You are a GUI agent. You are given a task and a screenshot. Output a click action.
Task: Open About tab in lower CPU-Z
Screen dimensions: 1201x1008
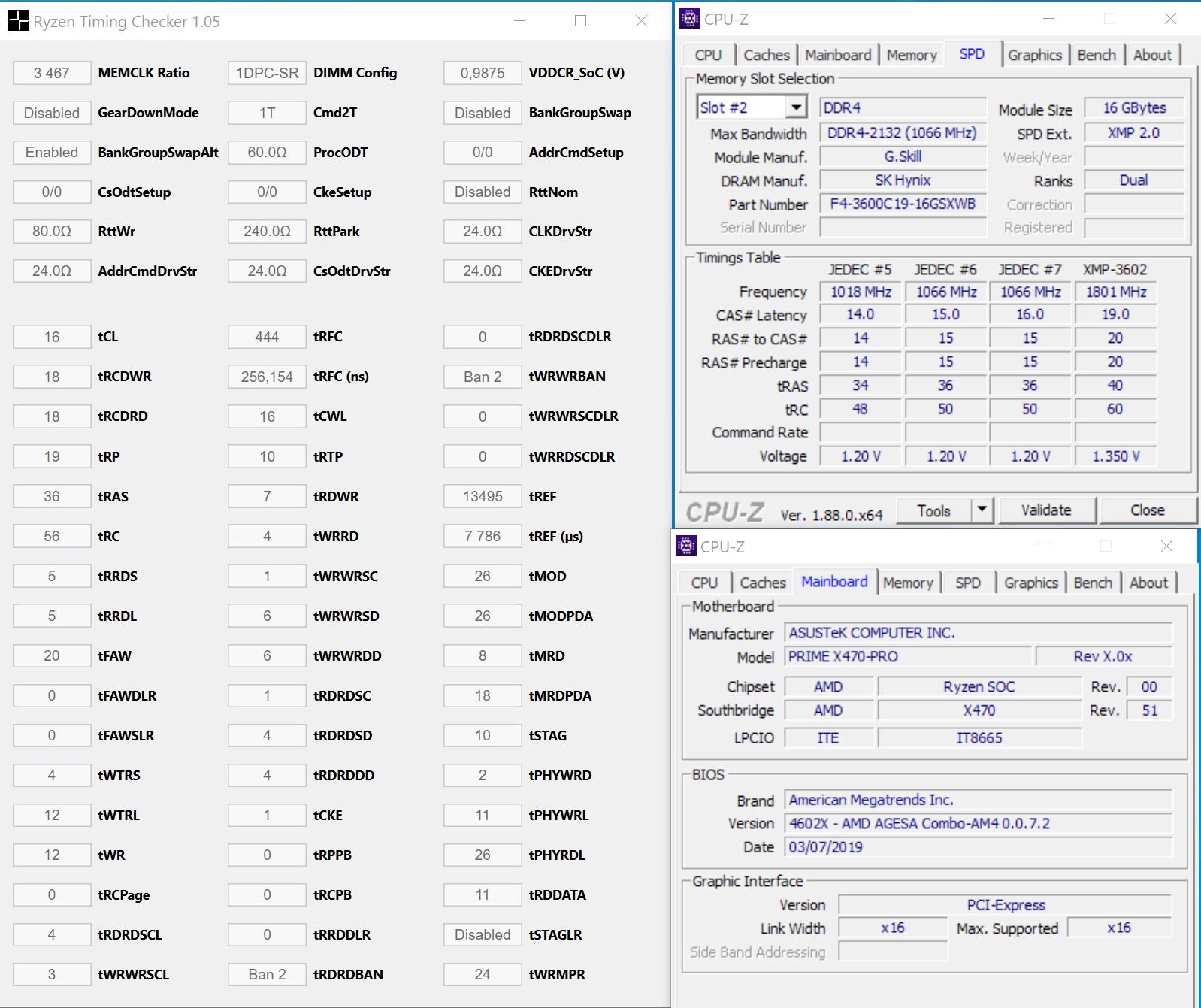[x=1148, y=583]
